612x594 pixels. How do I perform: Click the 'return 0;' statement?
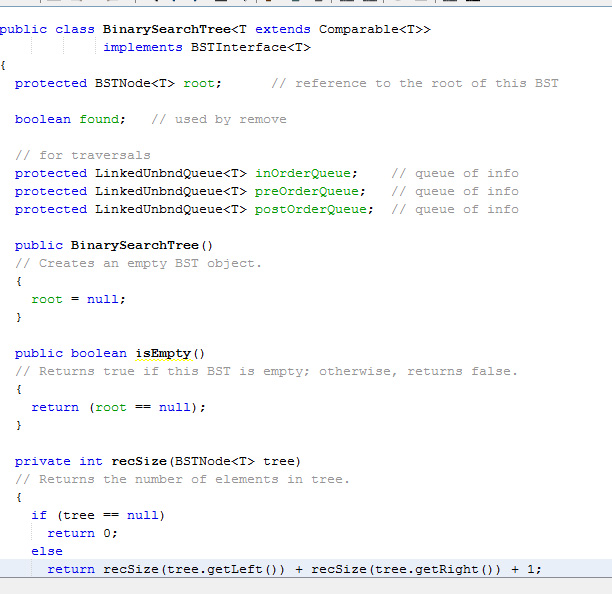[82, 533]
